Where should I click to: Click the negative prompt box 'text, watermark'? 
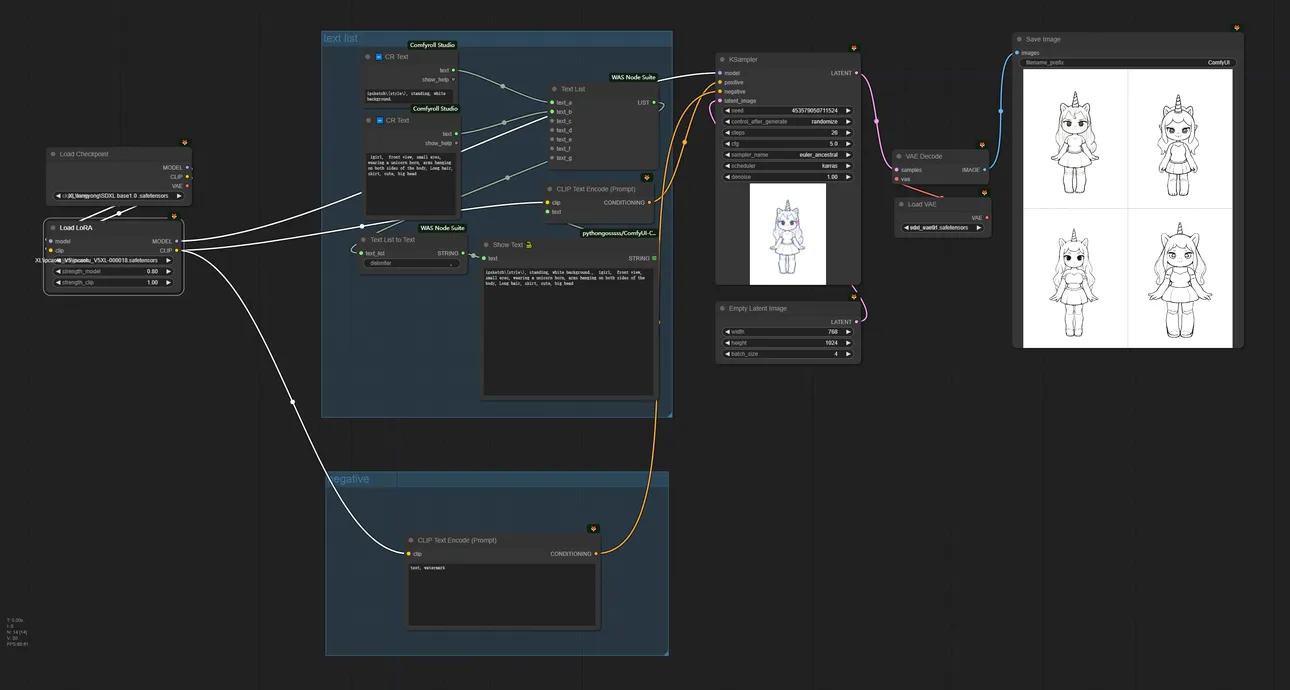pos(502,594)
